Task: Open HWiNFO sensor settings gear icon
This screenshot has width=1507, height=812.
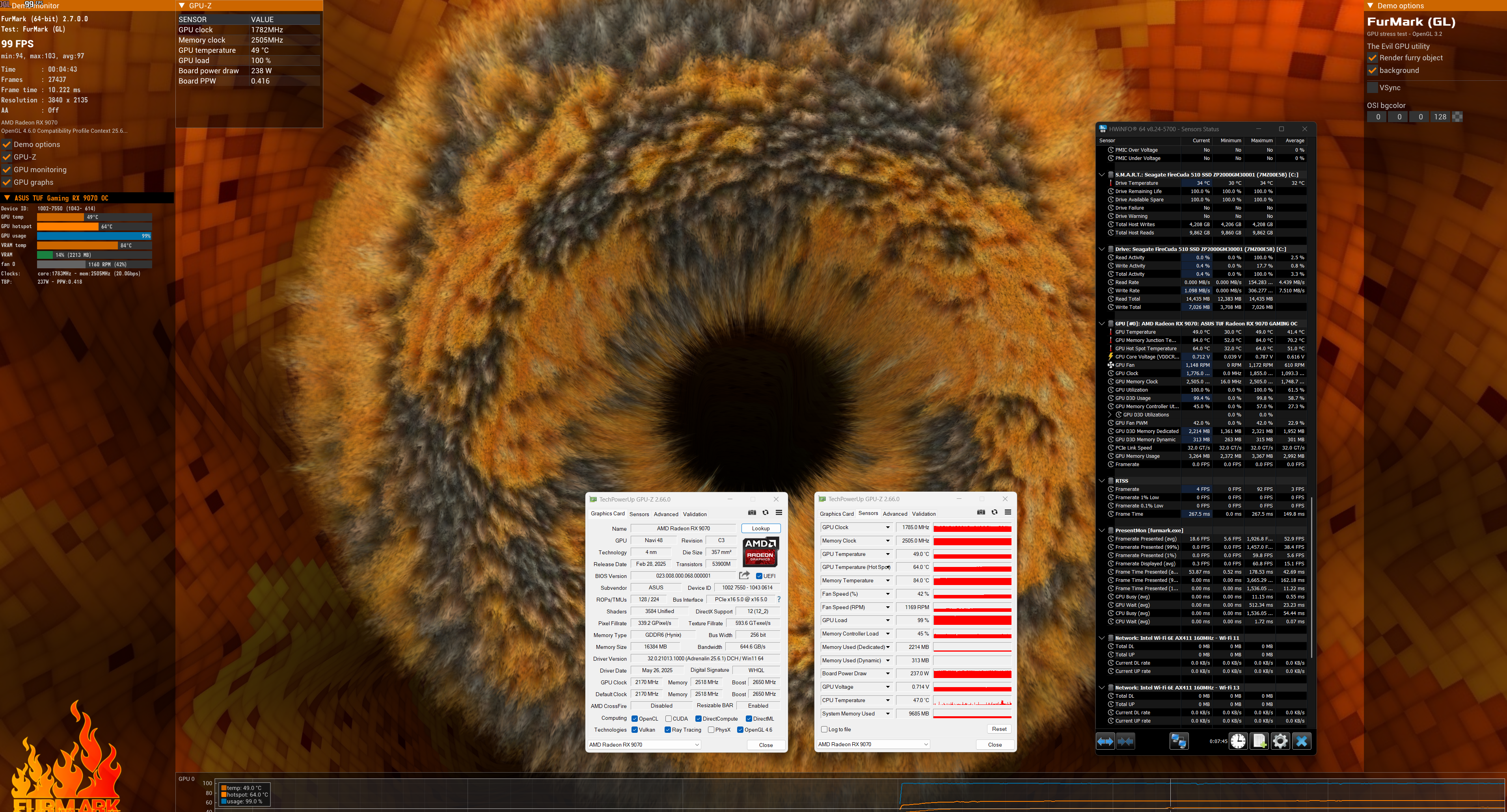Action: tap(1280, 741)
